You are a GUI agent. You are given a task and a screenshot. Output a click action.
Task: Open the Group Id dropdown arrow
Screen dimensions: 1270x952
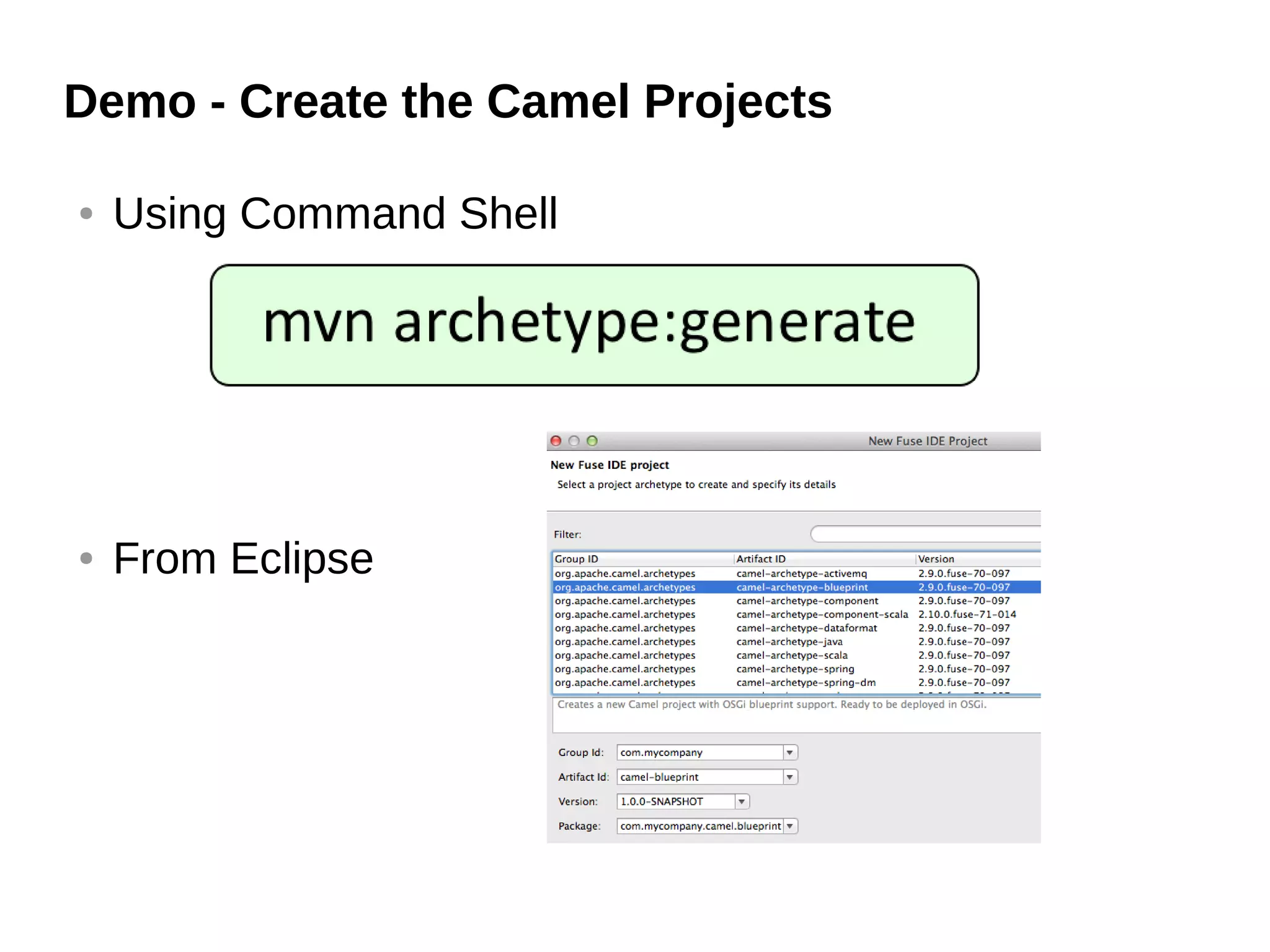tap(789, 752)
